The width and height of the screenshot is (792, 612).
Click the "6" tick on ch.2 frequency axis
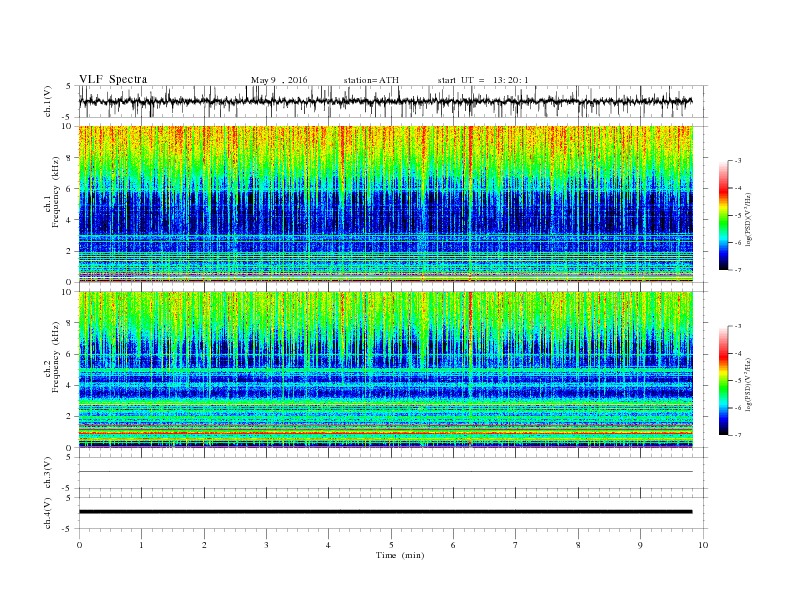click(x=69, y=354)
